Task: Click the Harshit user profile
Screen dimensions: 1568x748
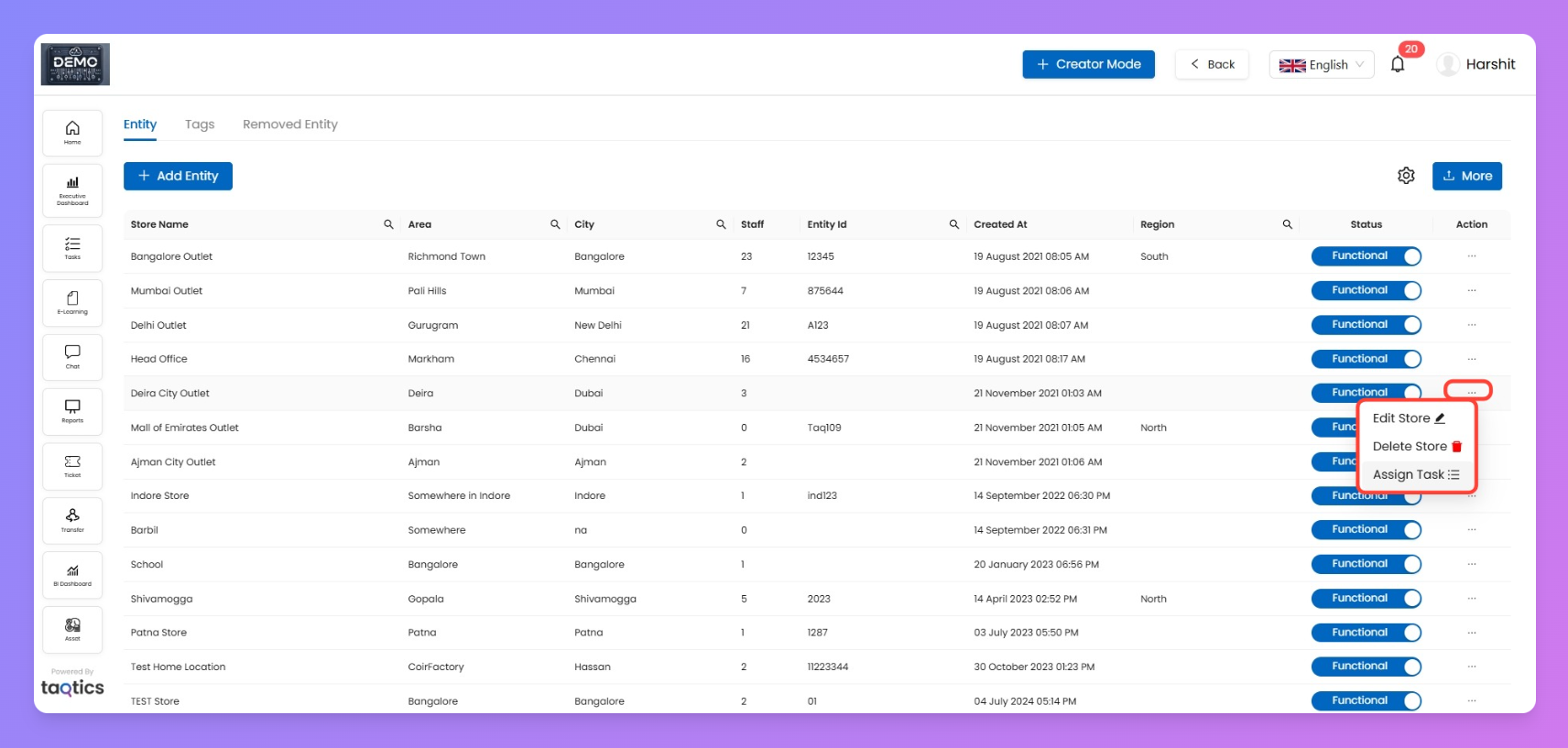Action: pos(1475,64)
